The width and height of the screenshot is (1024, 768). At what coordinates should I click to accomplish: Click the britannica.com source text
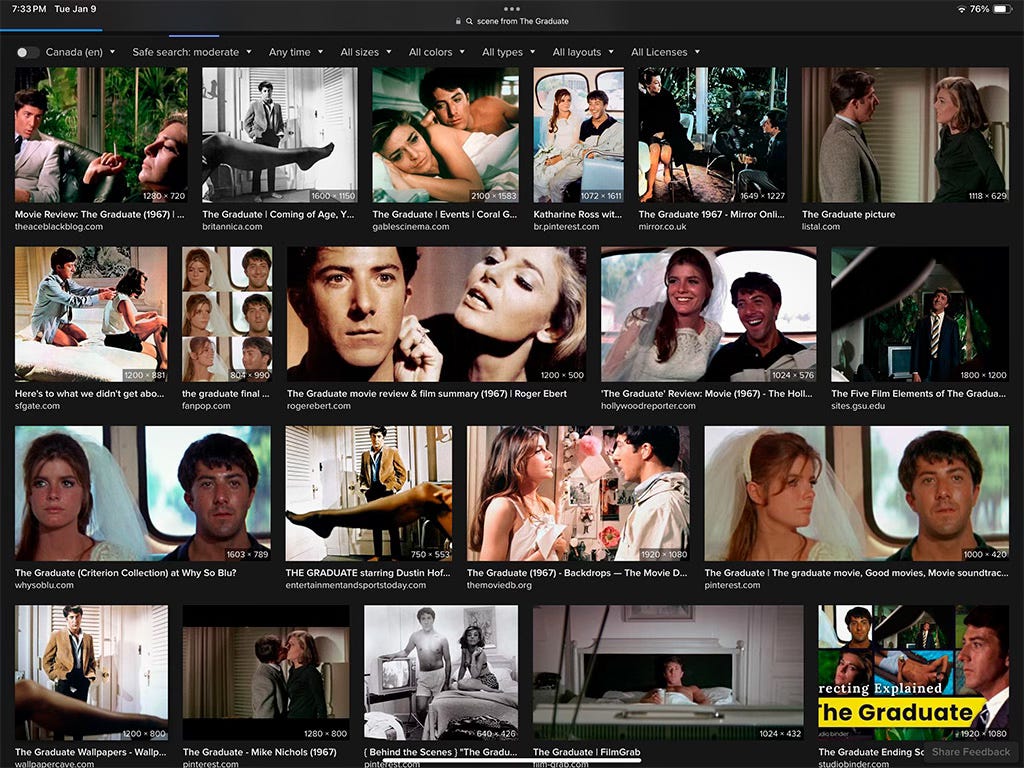point(232,227)
